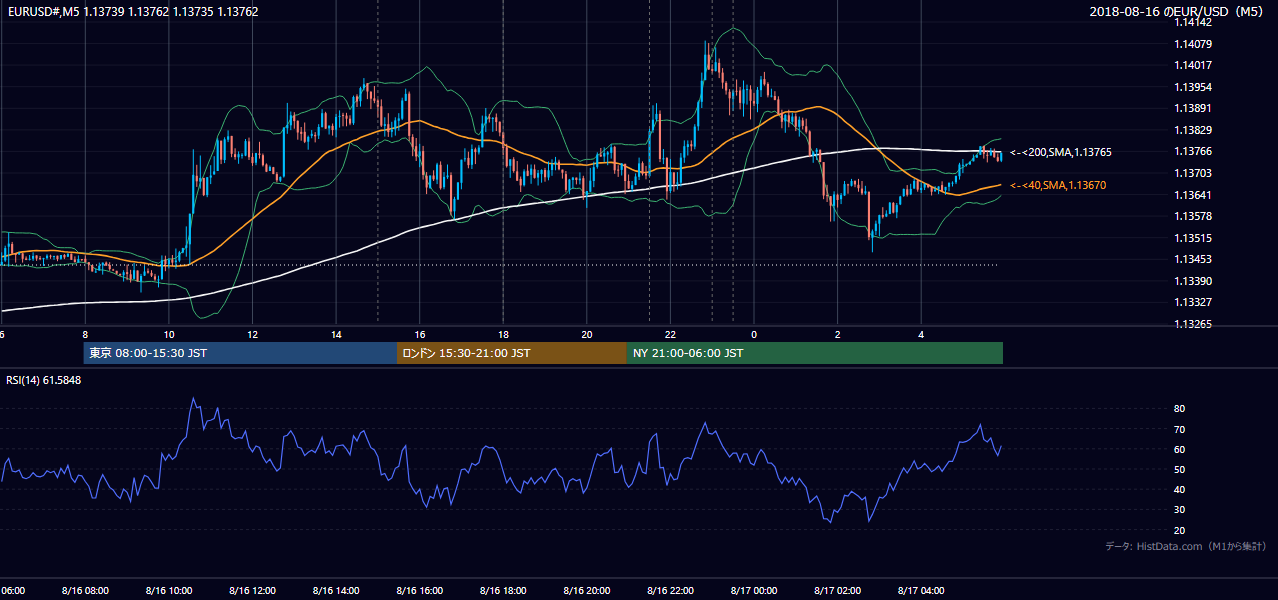Click price axis value 1.13265
1278x600 pixels.
(1193, 324)
